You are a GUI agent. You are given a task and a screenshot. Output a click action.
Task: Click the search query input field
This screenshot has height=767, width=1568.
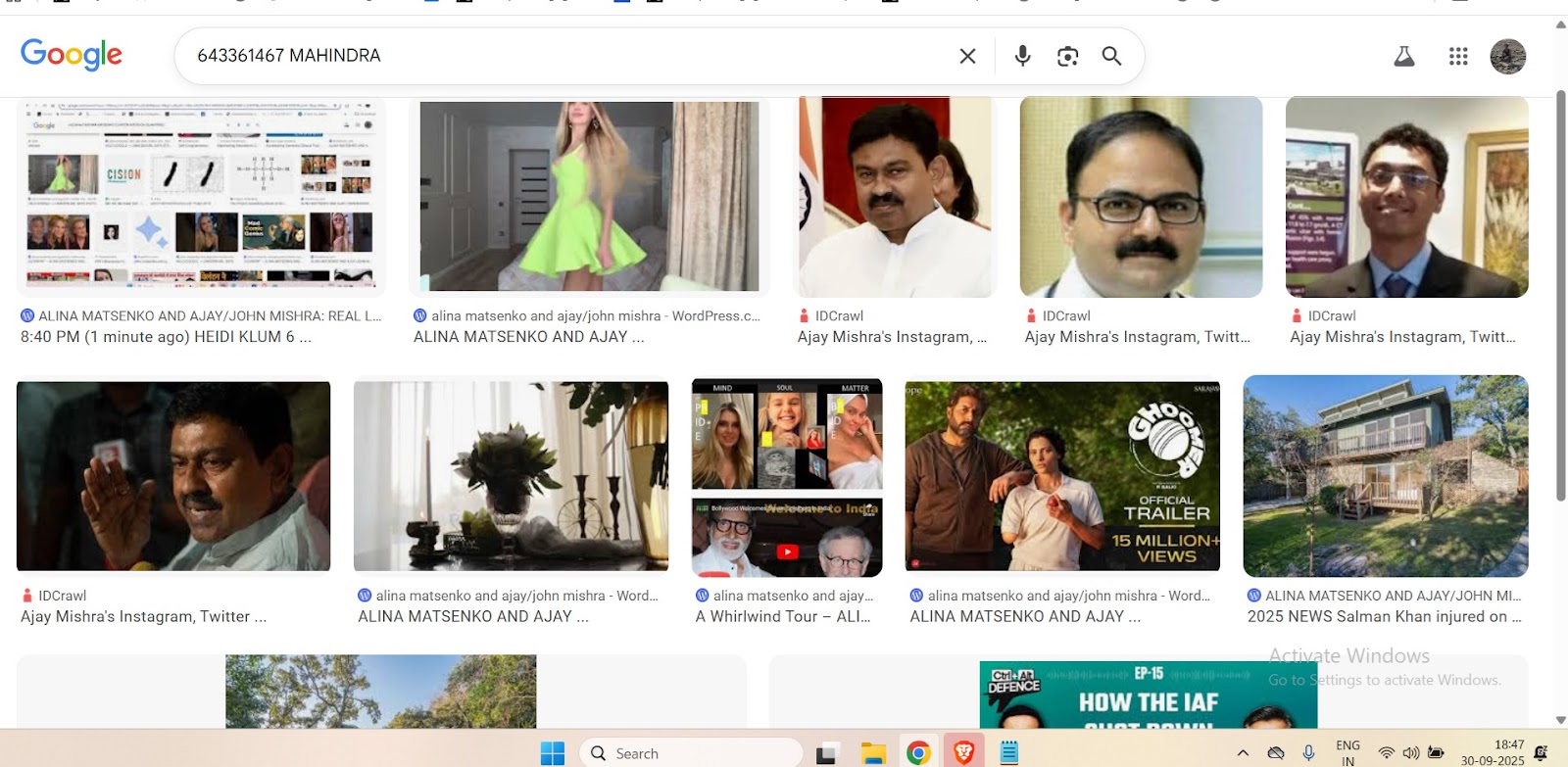click(x=568, y=56)
